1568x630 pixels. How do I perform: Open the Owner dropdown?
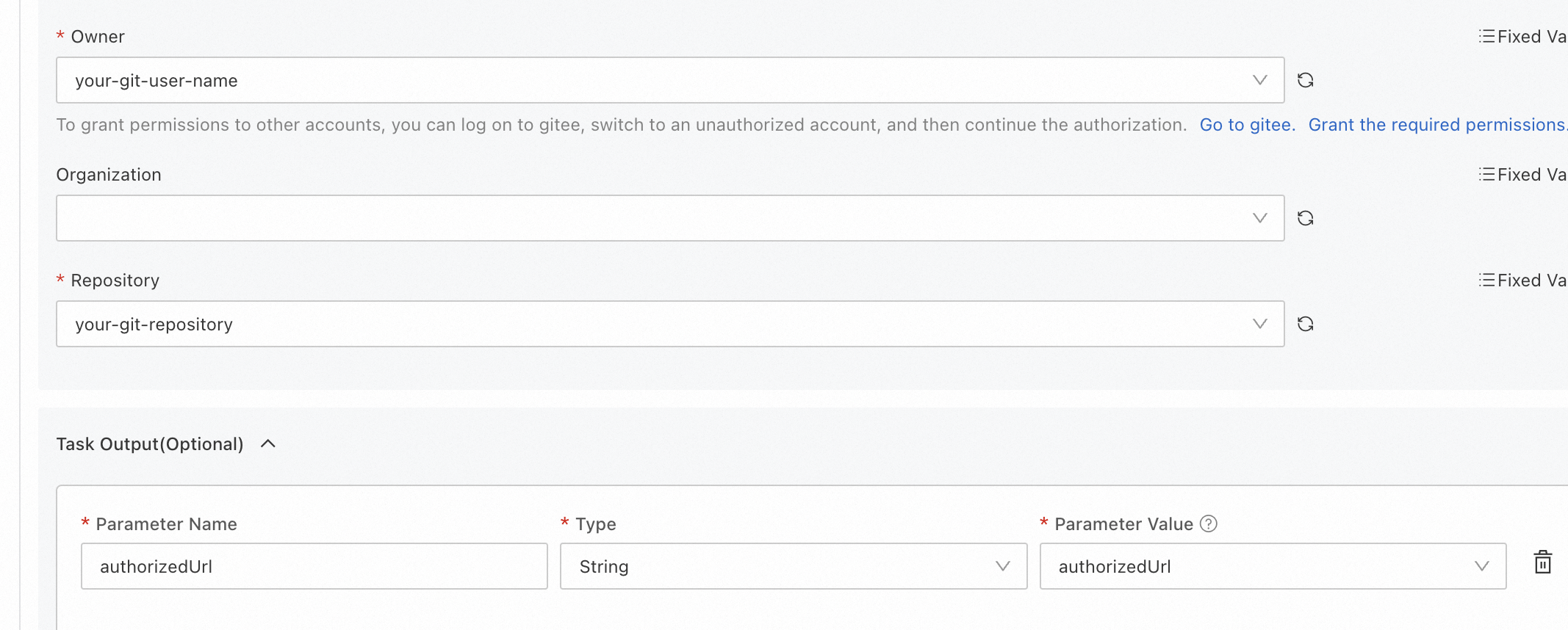1259,80
